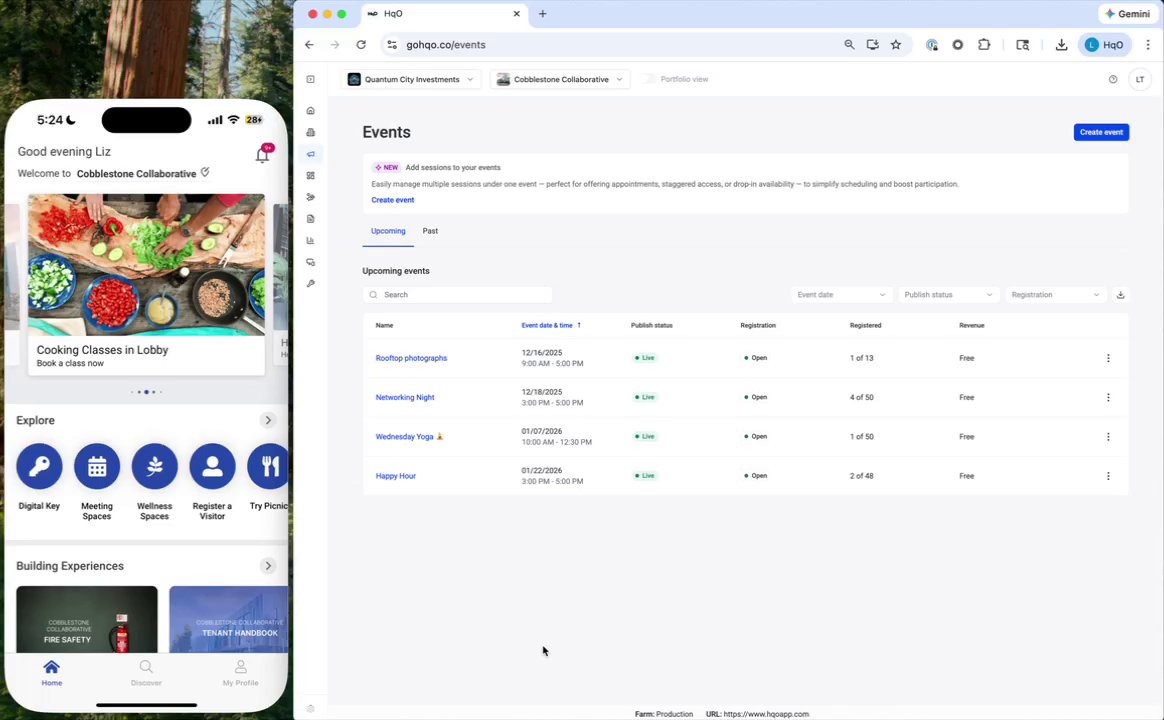Open Chrome downloads icon
Image resolution: width=1164 pixels, height=720 pixels.
point(1062,45)
